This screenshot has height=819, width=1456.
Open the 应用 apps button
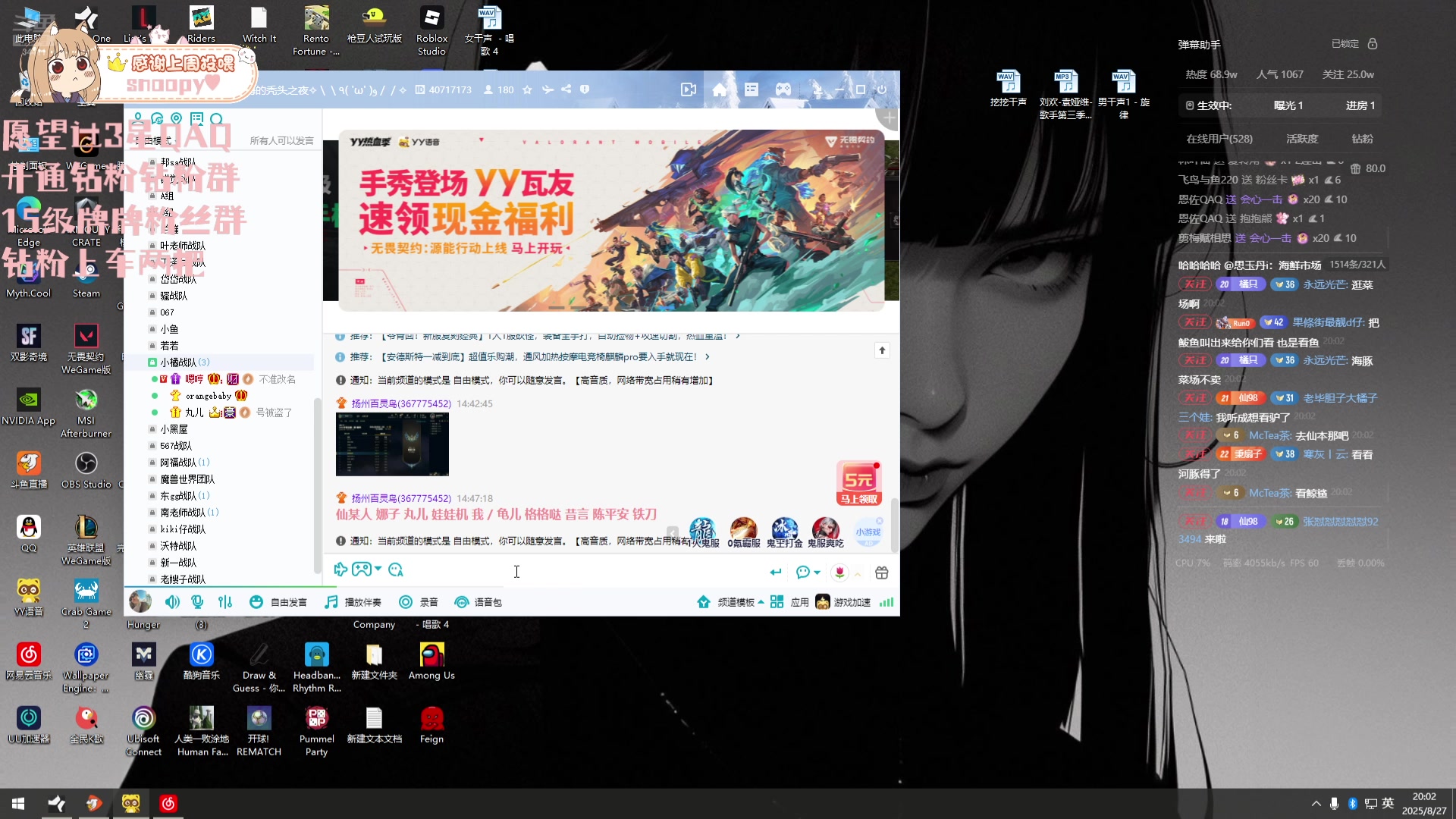pos(789,602)
